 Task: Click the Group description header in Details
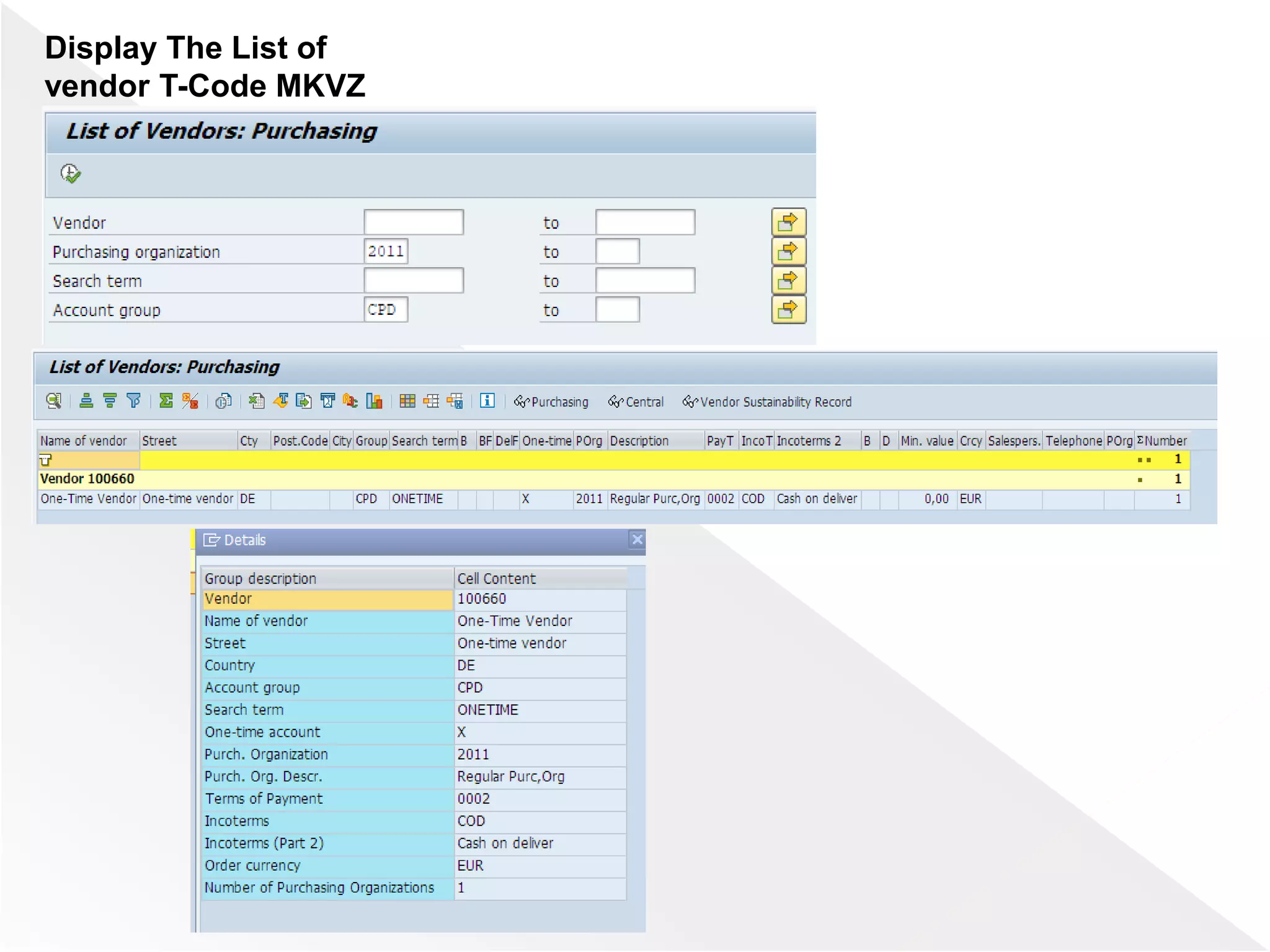point(327,578)
